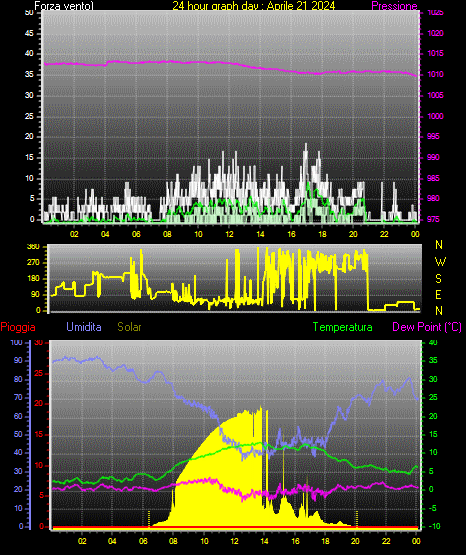Click the 'E' compass label beside direction graph
Image resolution: width=466 pixels, height=555 pixels.
(x=438, y=294)
